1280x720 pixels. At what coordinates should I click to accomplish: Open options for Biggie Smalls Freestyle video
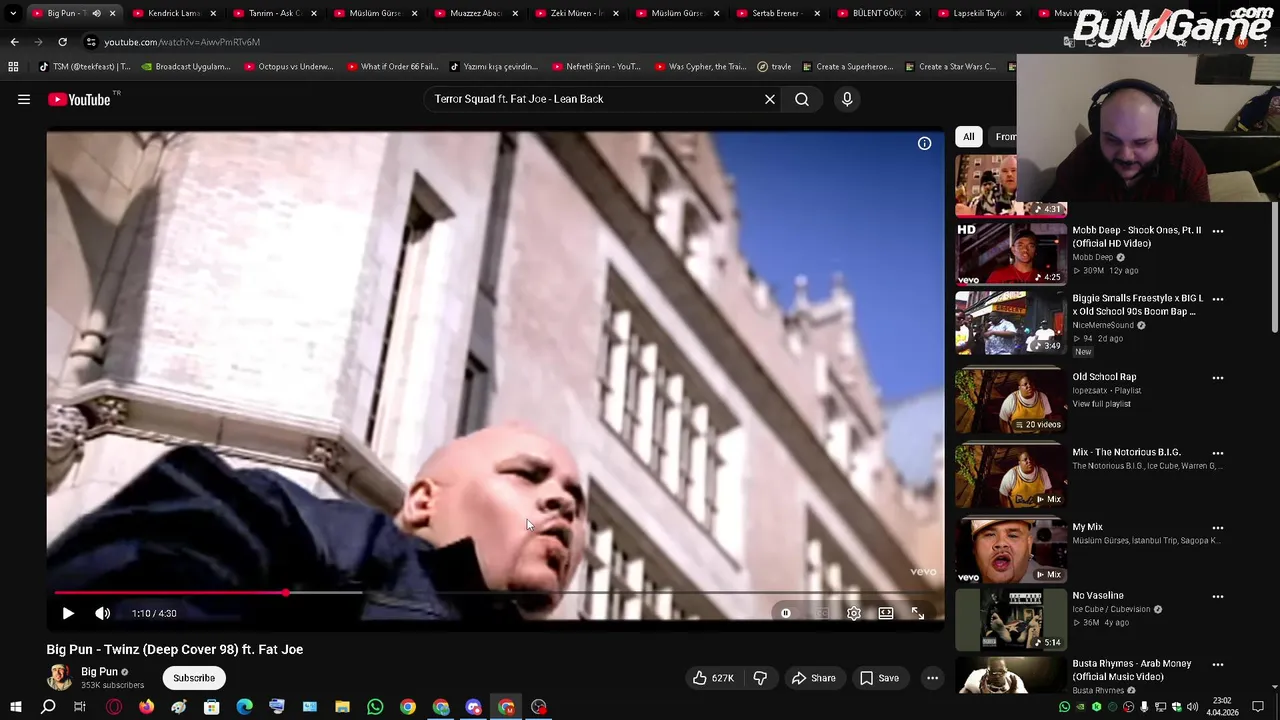[1218, 299]
